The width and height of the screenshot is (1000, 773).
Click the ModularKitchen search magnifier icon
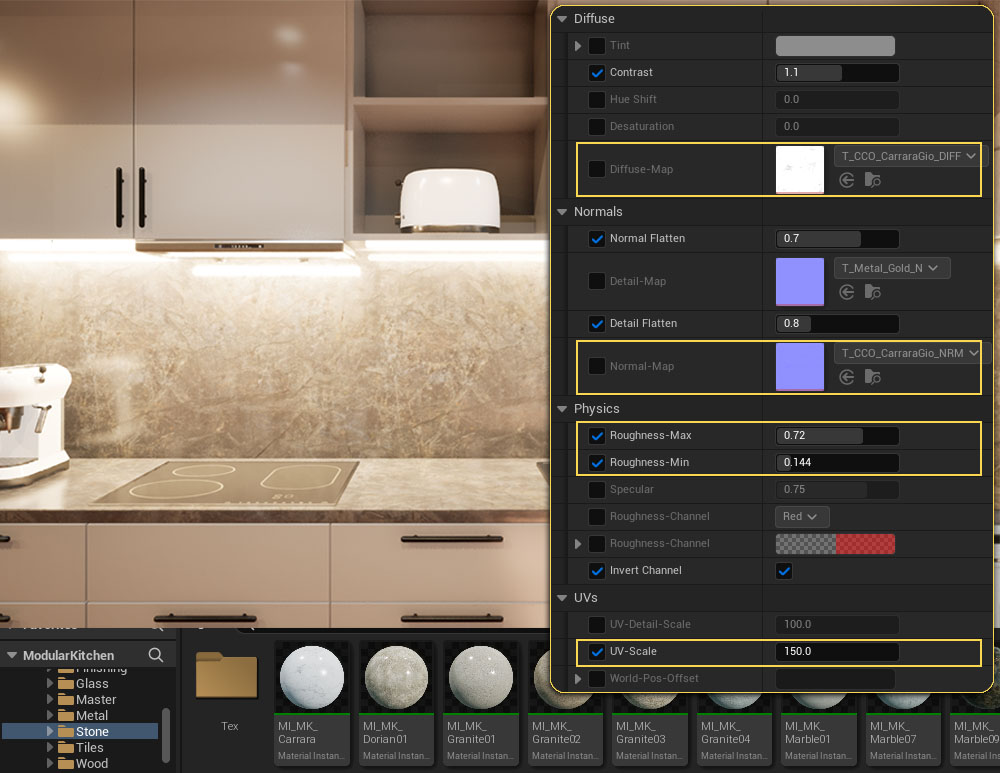(156, 655)
